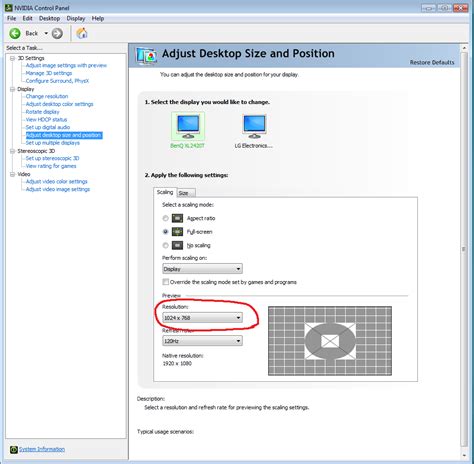Click the No scaling mode icon
Image resolution: width=474 pixels, height=464 pixels.
point(177,245)
